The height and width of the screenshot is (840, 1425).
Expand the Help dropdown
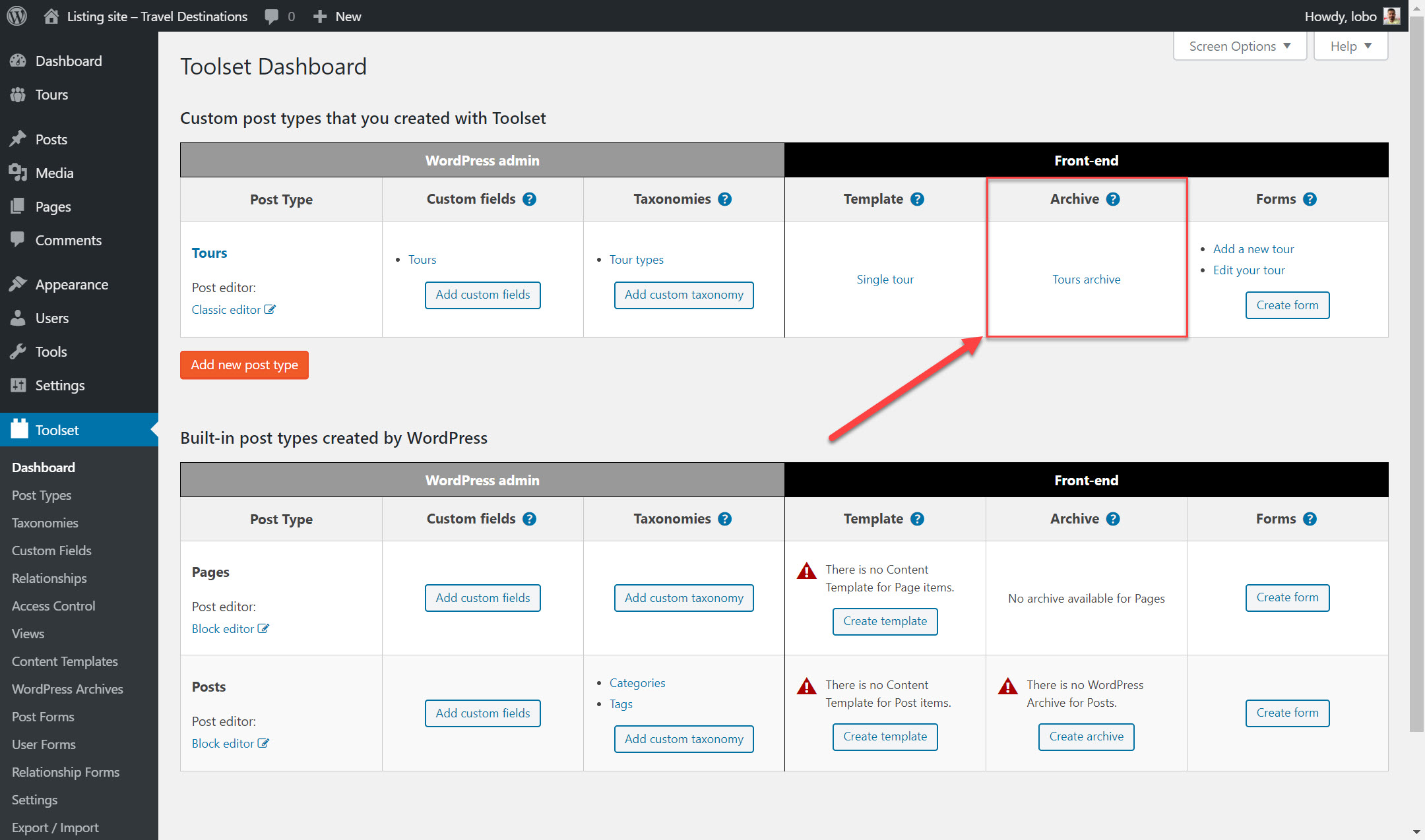(1350, 46)
